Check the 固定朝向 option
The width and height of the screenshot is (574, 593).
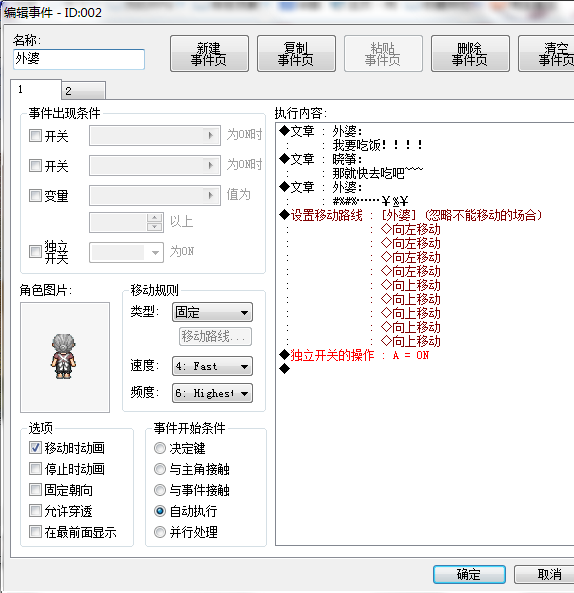point(35,490)
